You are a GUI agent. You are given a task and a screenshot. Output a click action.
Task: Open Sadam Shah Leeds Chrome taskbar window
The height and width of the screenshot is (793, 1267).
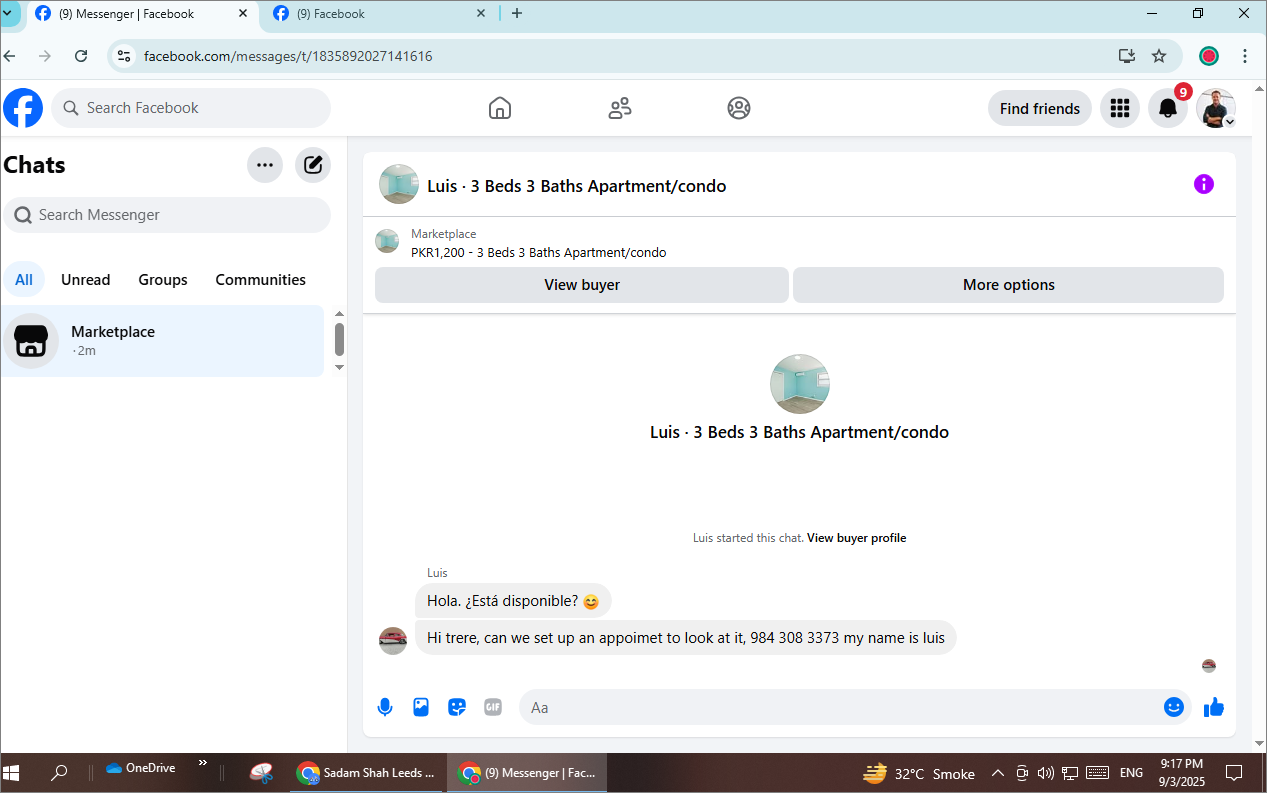click(367, 773)
